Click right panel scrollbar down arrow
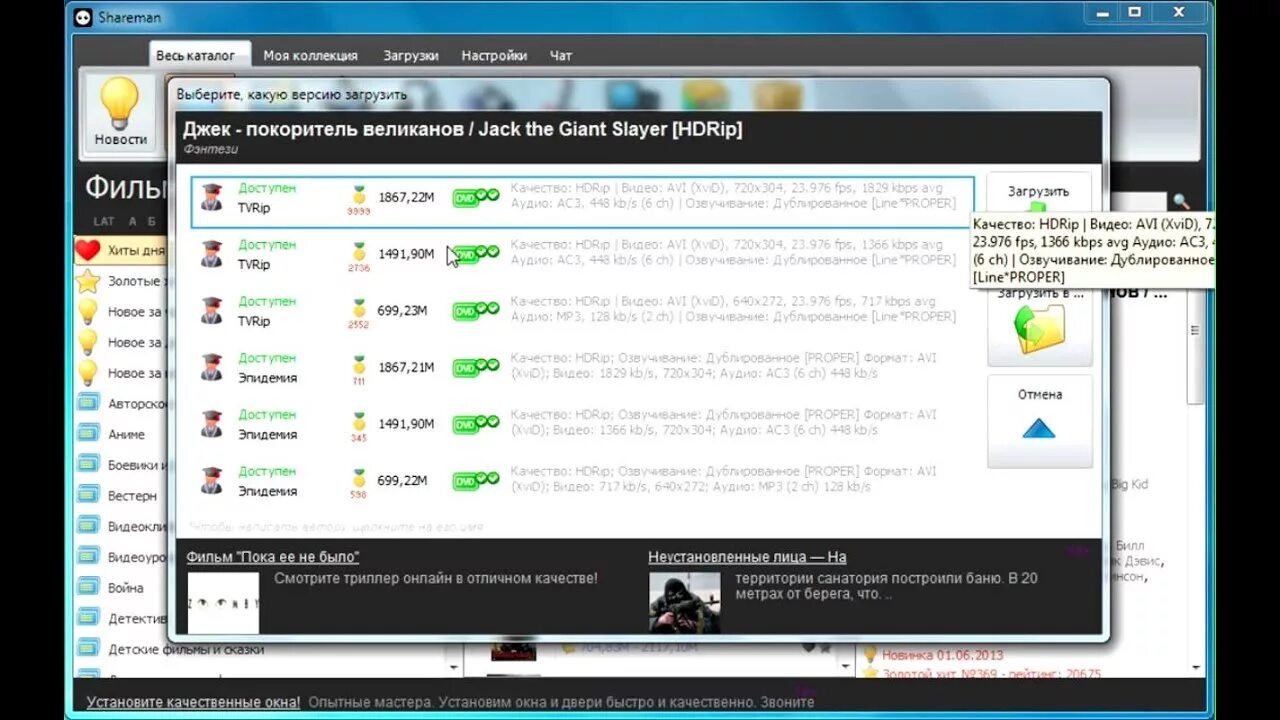Screen dimensions: 1280x720 [x=1195, y=667]
